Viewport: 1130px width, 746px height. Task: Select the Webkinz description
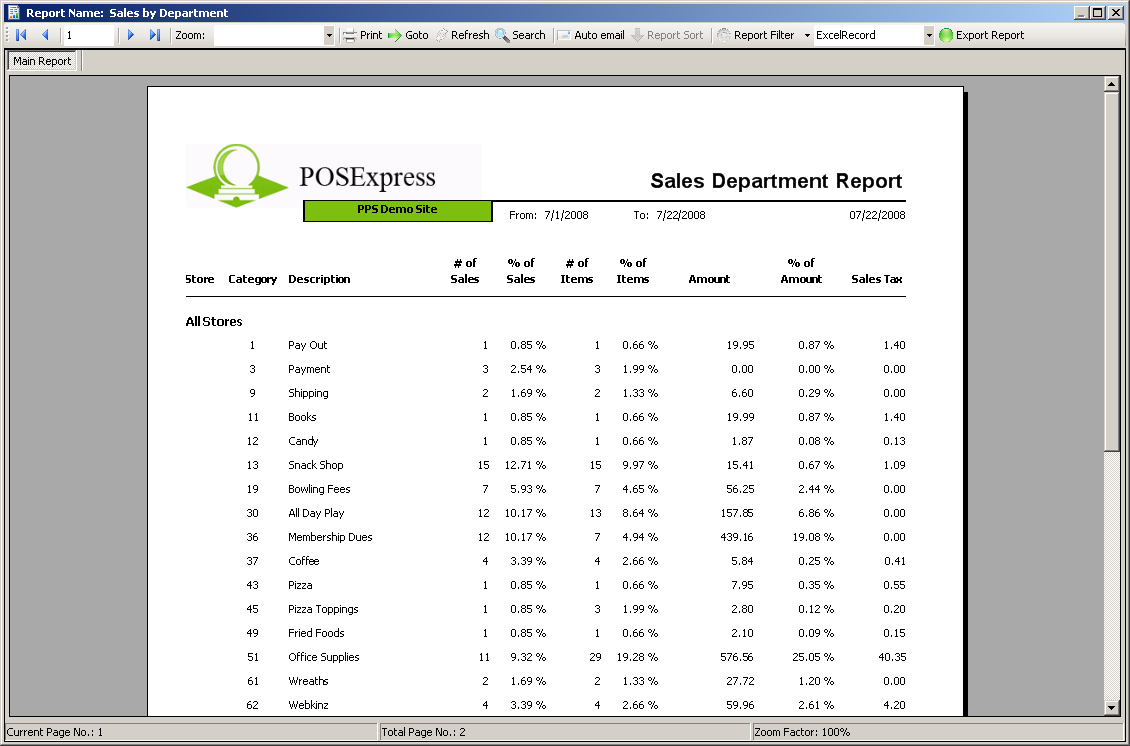click(x=308, y=705)
